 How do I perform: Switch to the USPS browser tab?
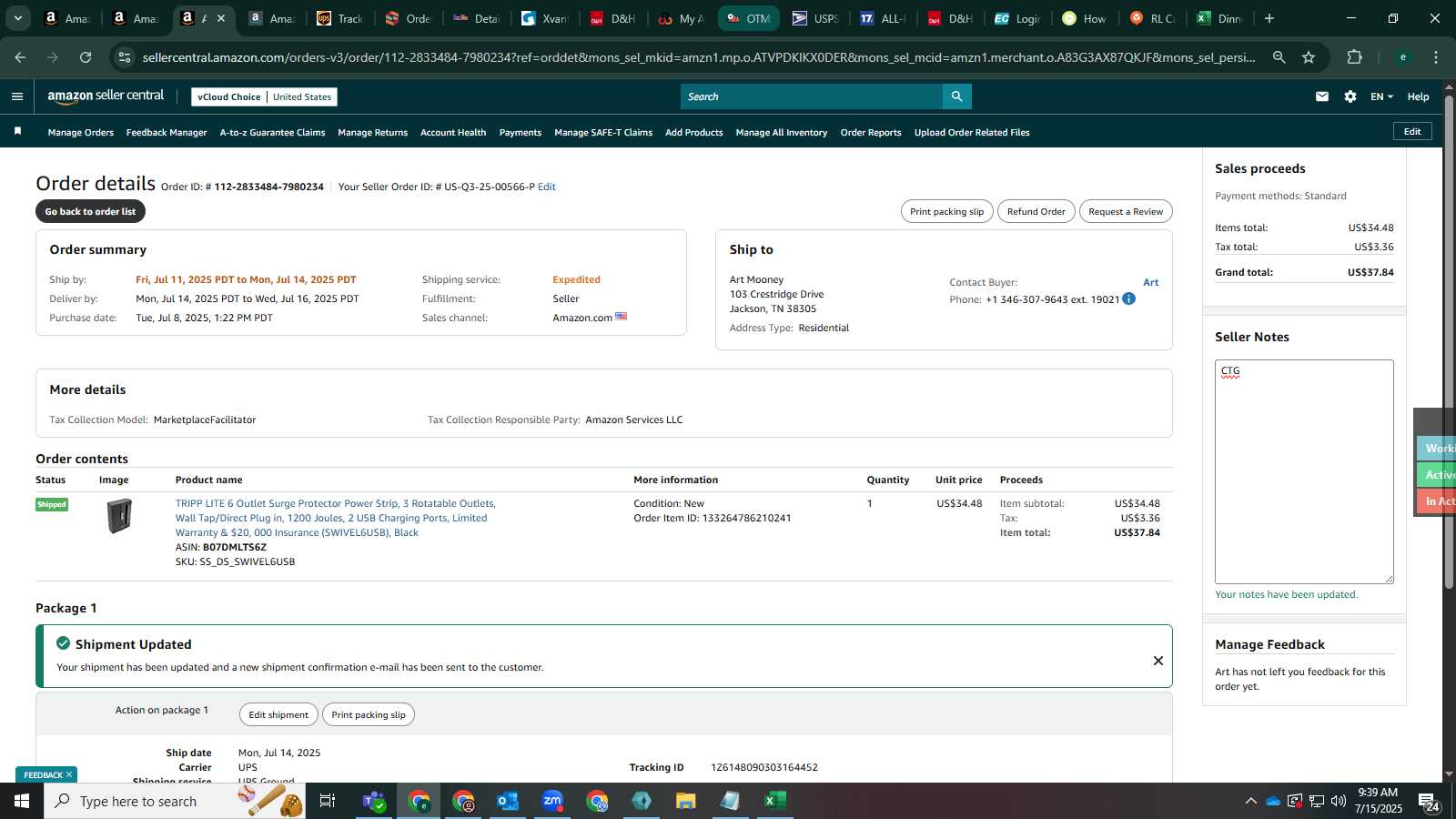coord(815,18)
